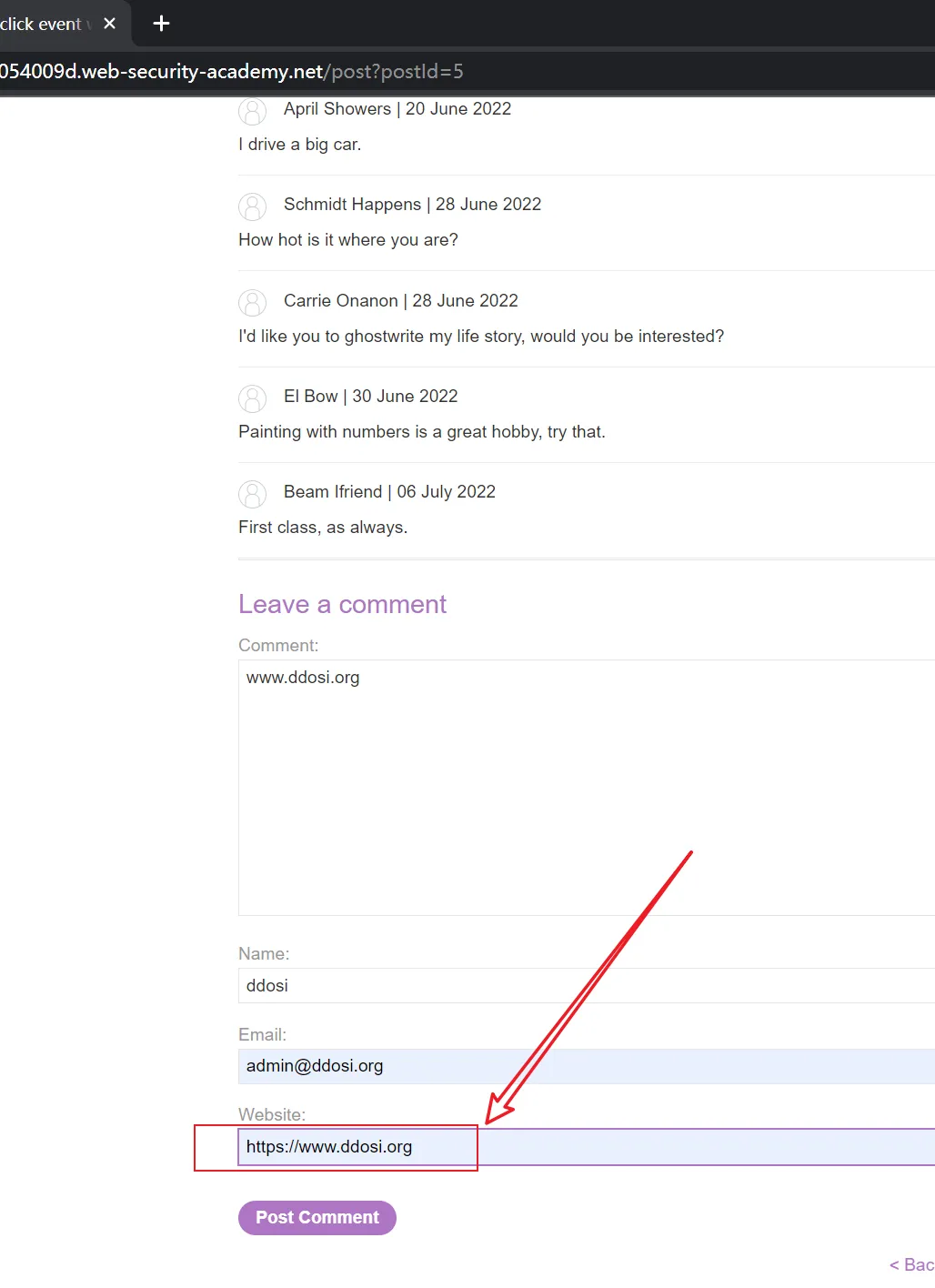Image resolution: width=935 pixels, height=1288 pixels.
Task: Click the text 'I drive a big car.'
Action: click(x=300, y=145)
